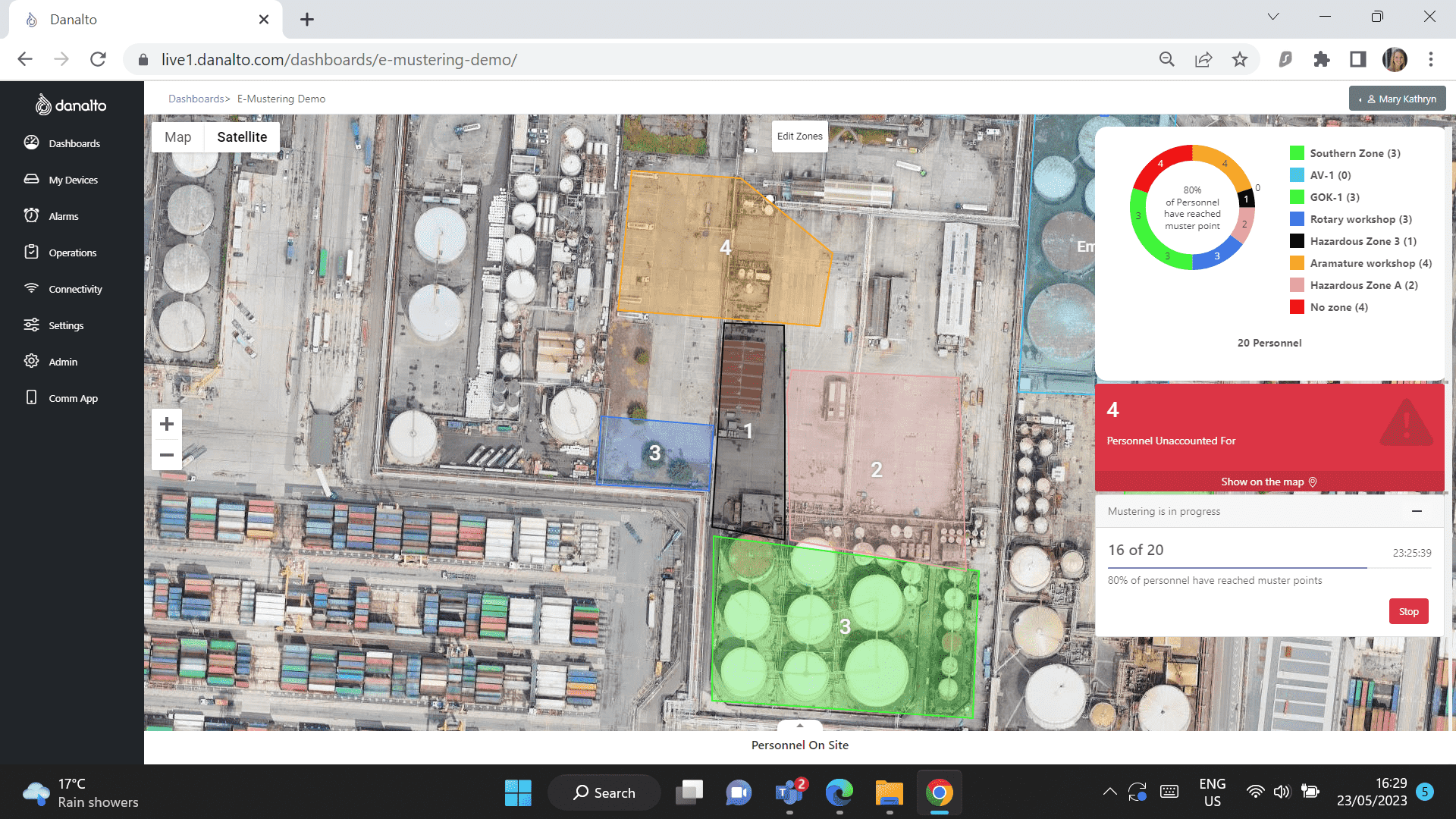Zoom in on the map
Screen dimensions: 1456x819
[167, 424]
